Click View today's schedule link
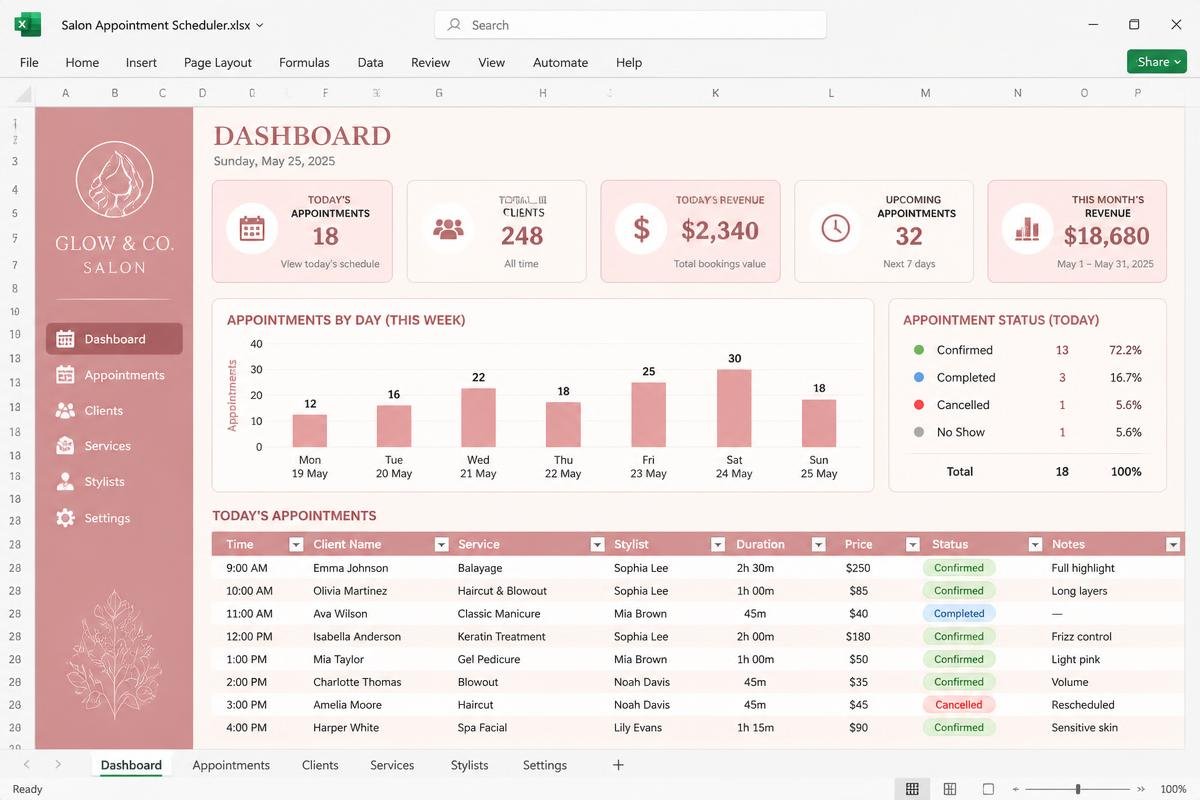The height and width of the screenshot is (800, 1200). (x=330, y=264)
